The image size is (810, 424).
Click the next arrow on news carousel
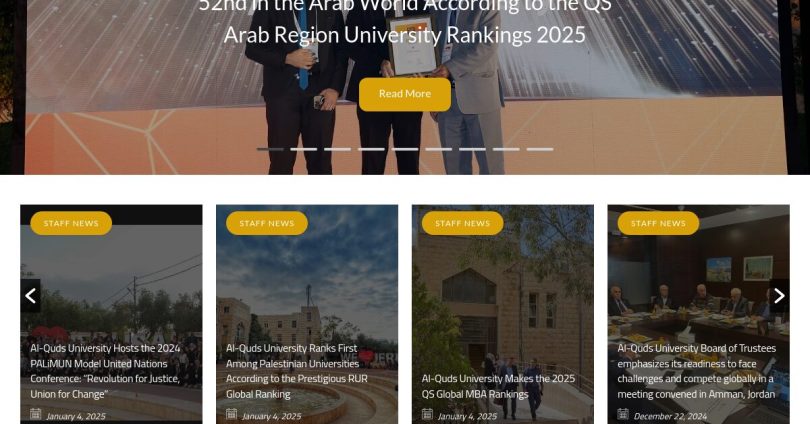click(x=779, y=296)
